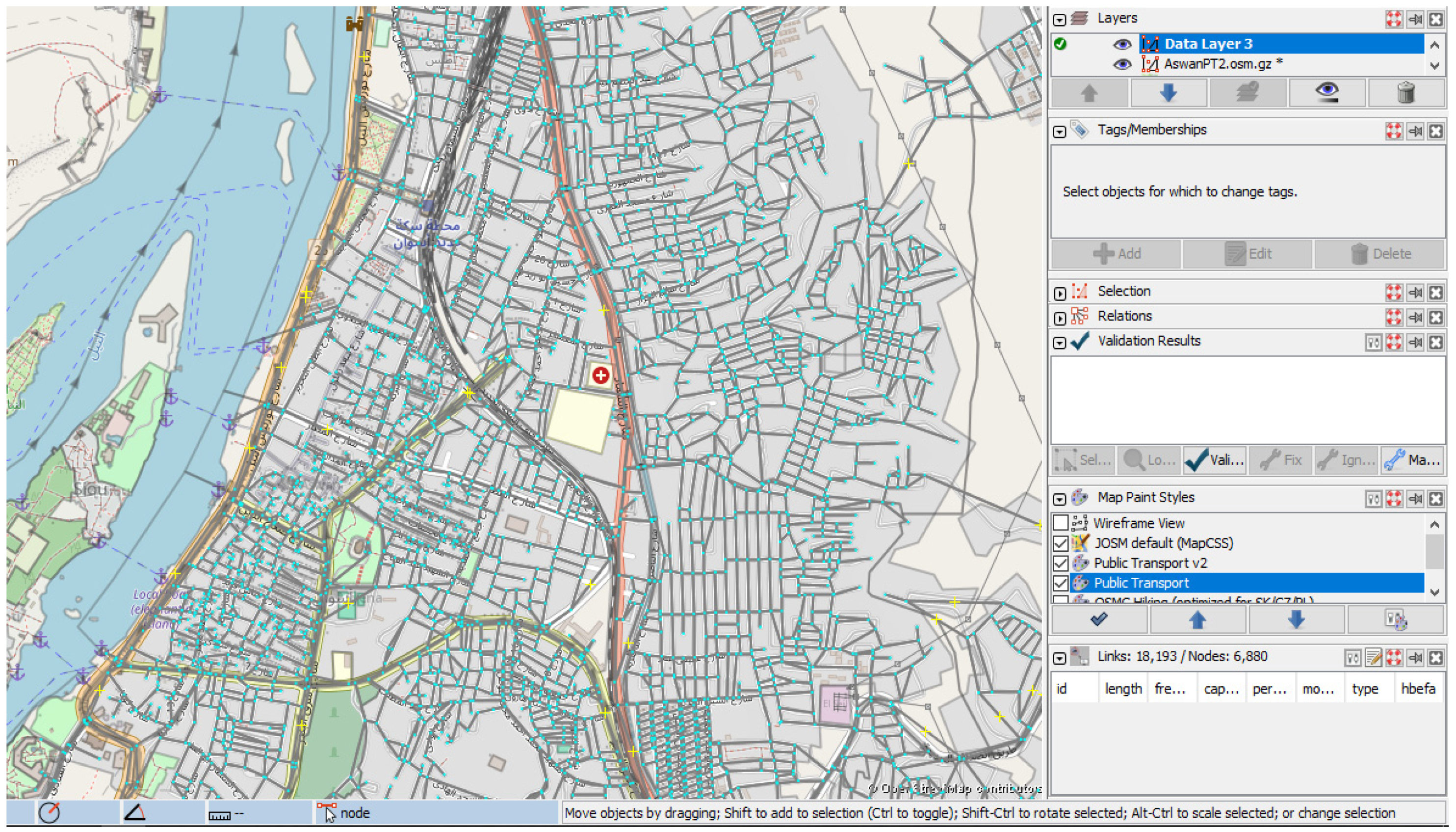Open map paint style settings icon
The height and width of the screenshot is (832, 1456).
(x=1396, y=619)
